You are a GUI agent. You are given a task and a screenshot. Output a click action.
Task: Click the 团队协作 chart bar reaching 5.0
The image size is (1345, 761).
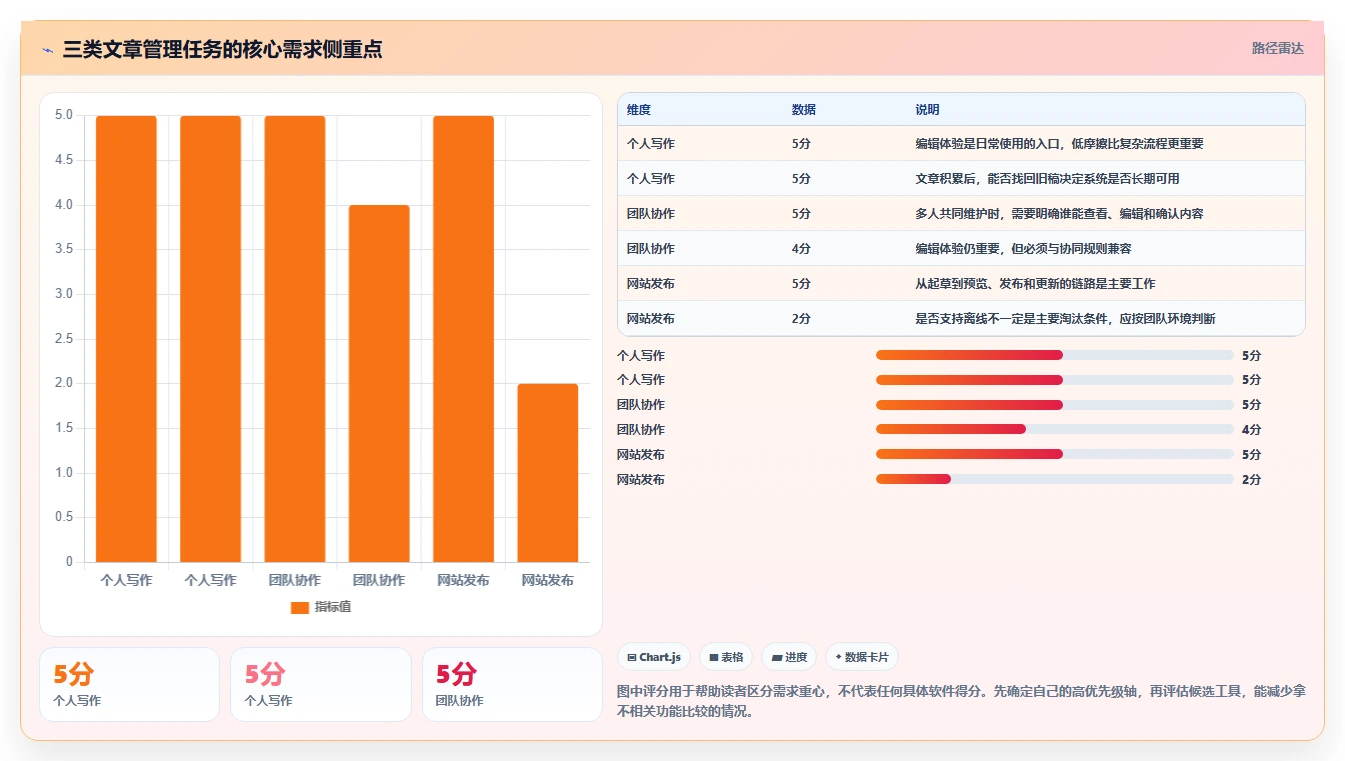coord(295,339)
